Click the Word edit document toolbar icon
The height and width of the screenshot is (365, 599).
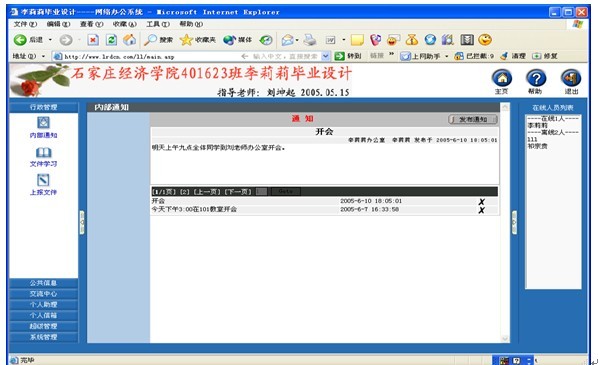[330, 40]
